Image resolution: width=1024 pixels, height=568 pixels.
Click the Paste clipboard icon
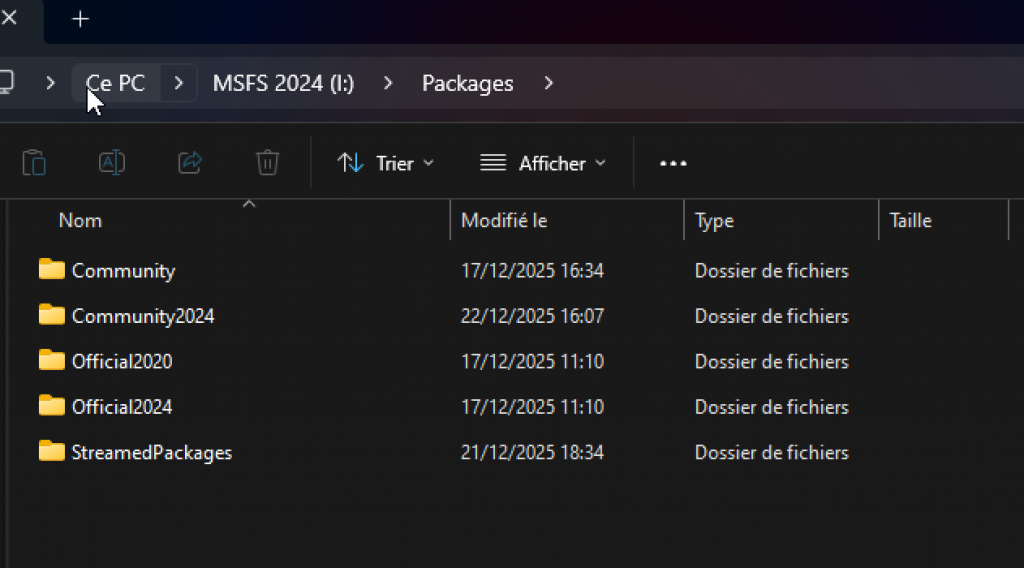click(34, 163)
